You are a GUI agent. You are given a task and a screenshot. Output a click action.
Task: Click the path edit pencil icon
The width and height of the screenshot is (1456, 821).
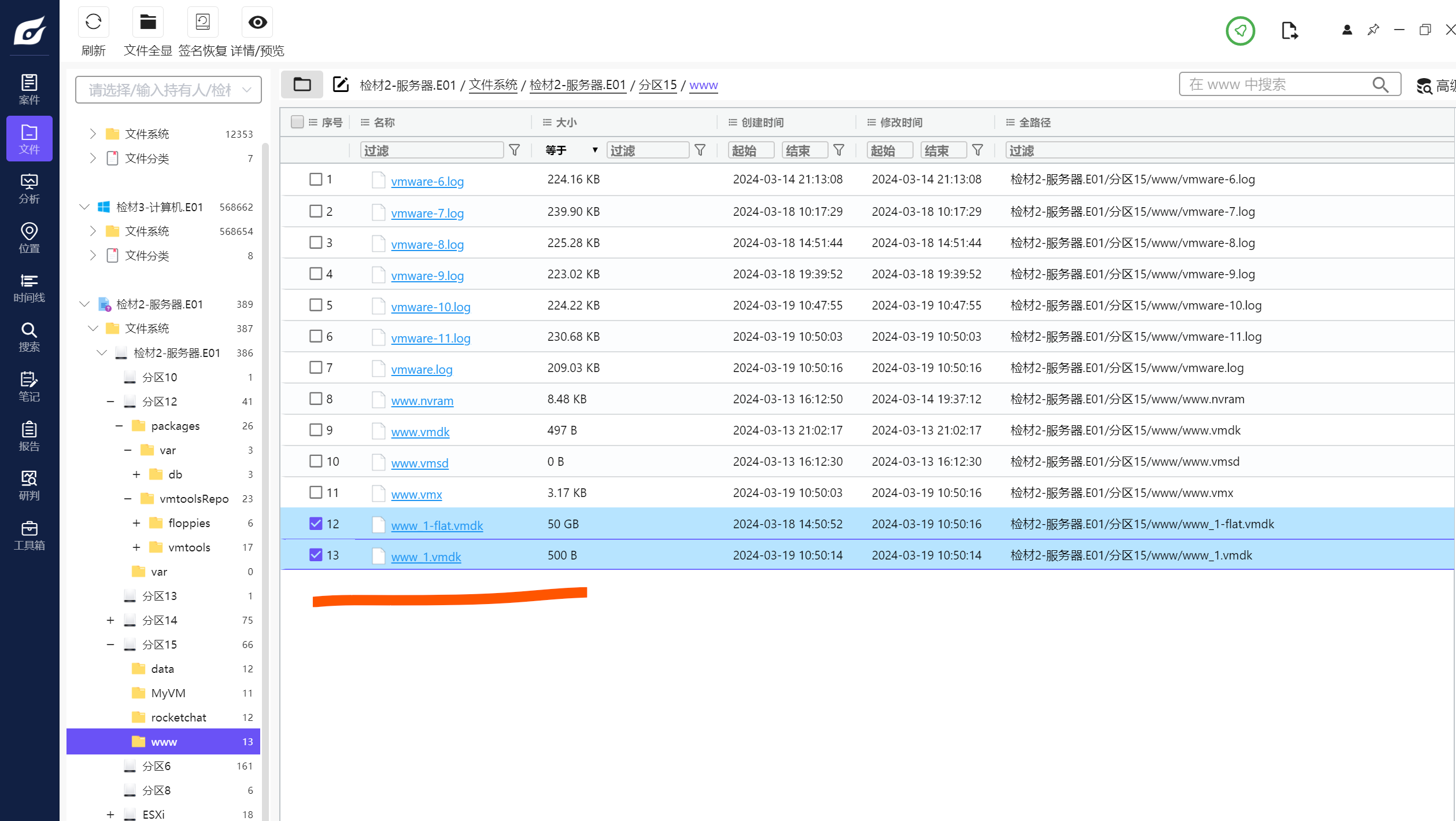341,85
